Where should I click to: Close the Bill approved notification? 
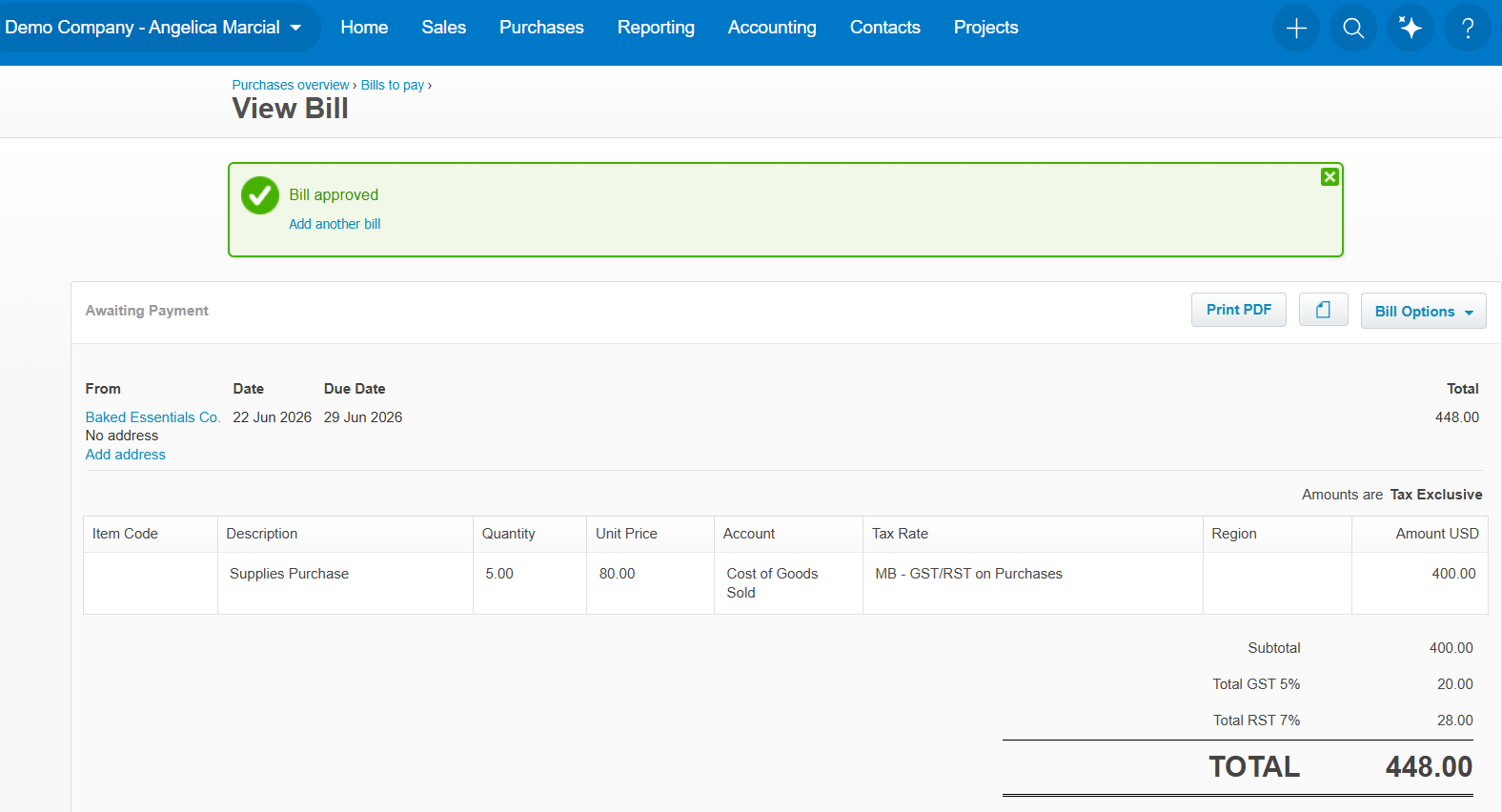[1329, 176]
